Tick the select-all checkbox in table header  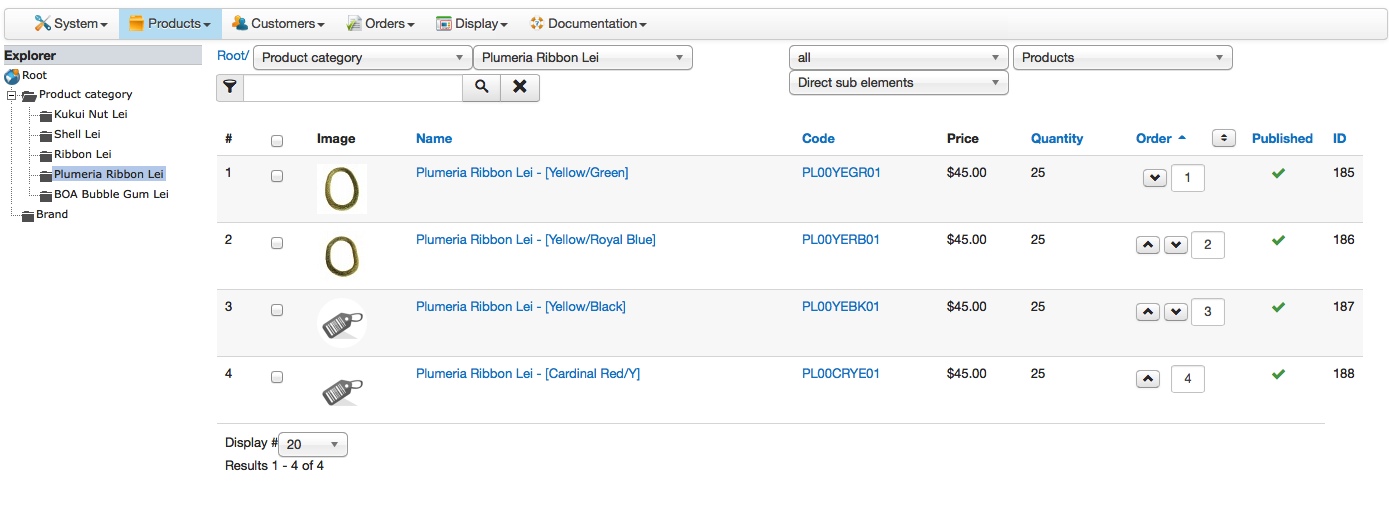pos(277,141)
